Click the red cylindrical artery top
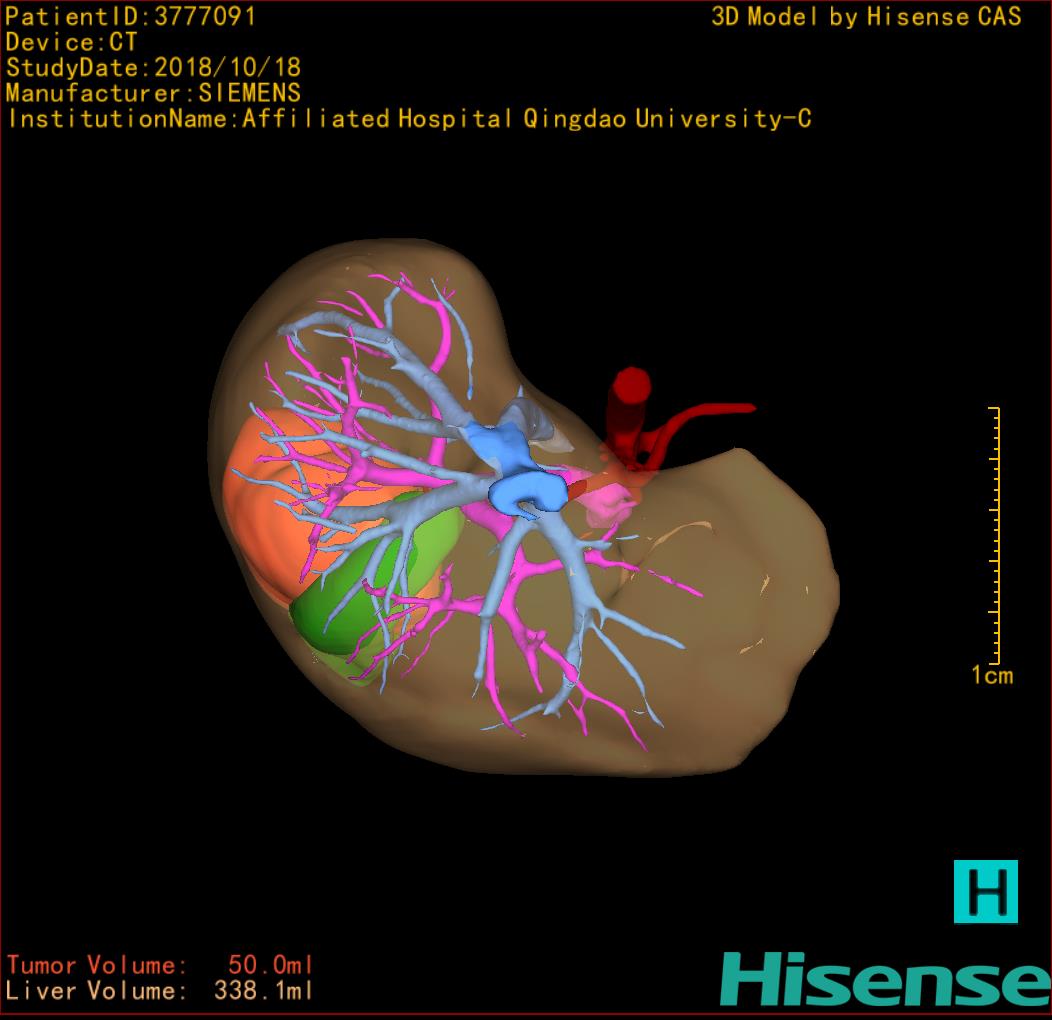 tap(631, 387)
